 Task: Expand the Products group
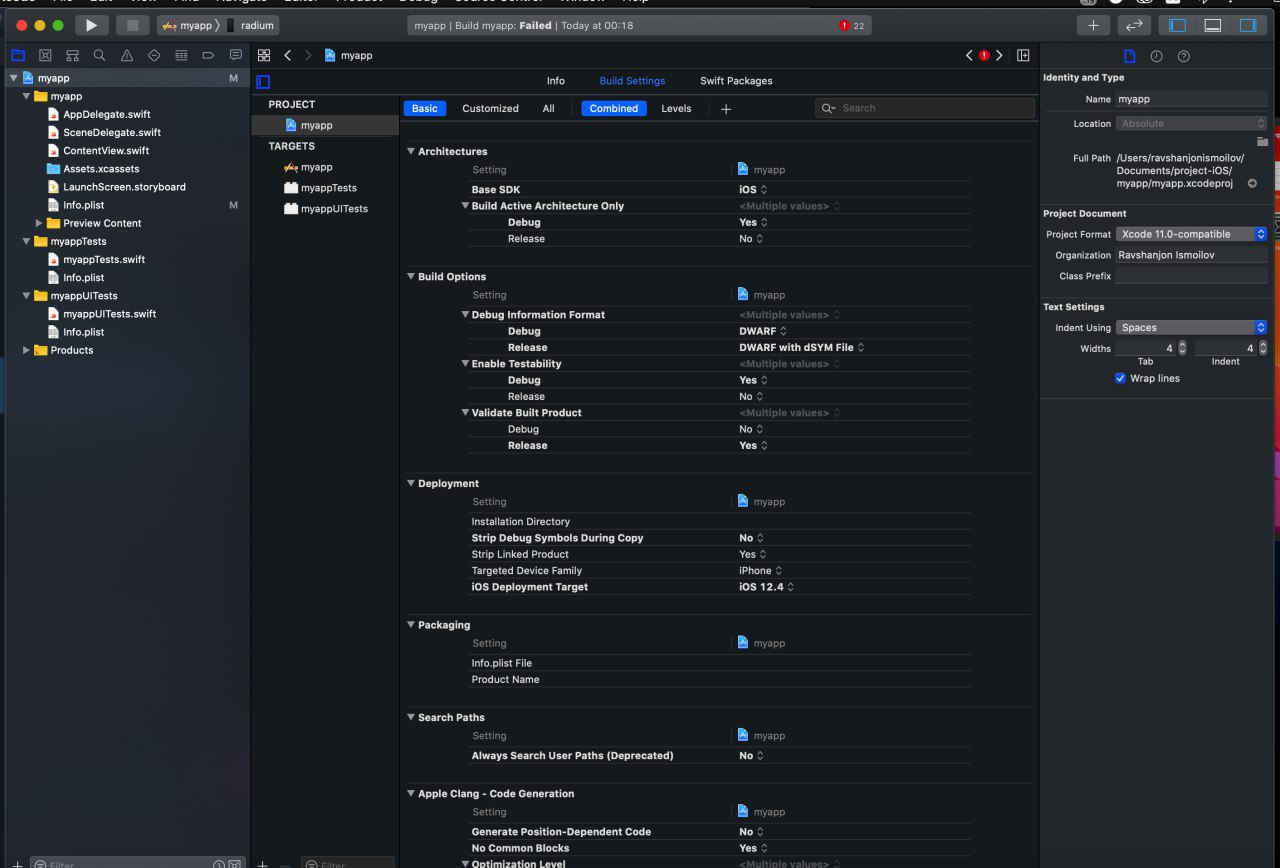26,350
